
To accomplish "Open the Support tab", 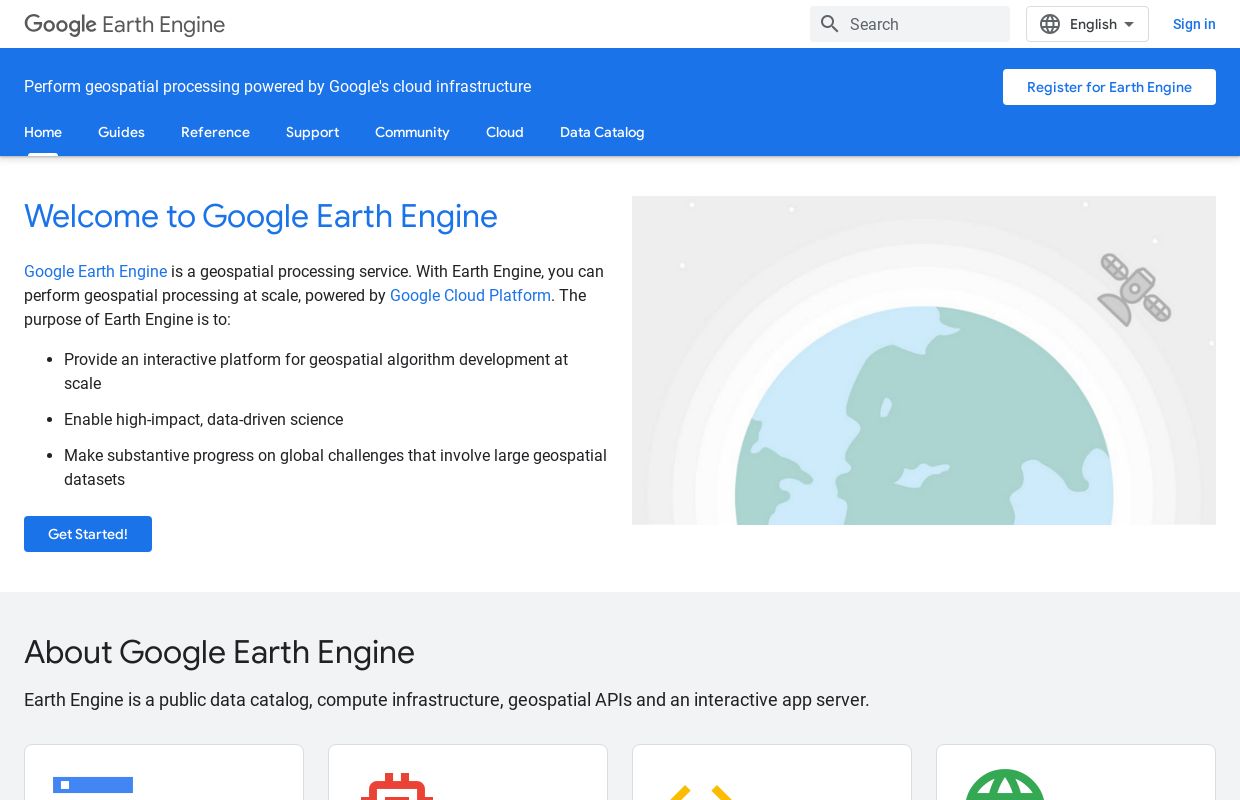I will point(312,132).
